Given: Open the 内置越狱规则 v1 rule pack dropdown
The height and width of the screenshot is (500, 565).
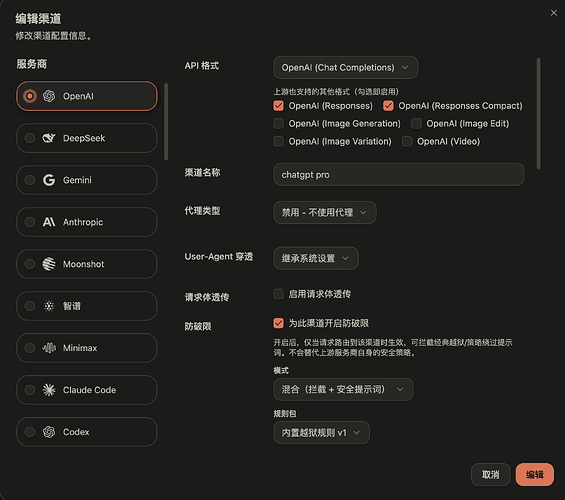Looking at the screenshot, I should click(321, 433).
